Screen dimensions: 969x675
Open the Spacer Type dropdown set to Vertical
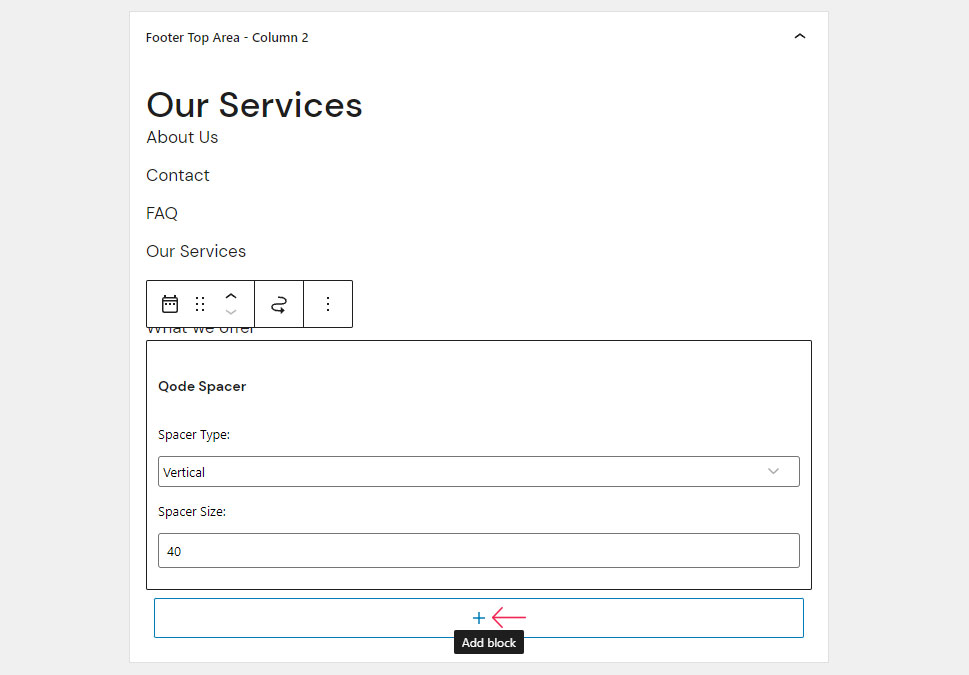pyautogui.click(x=478, y=472)
